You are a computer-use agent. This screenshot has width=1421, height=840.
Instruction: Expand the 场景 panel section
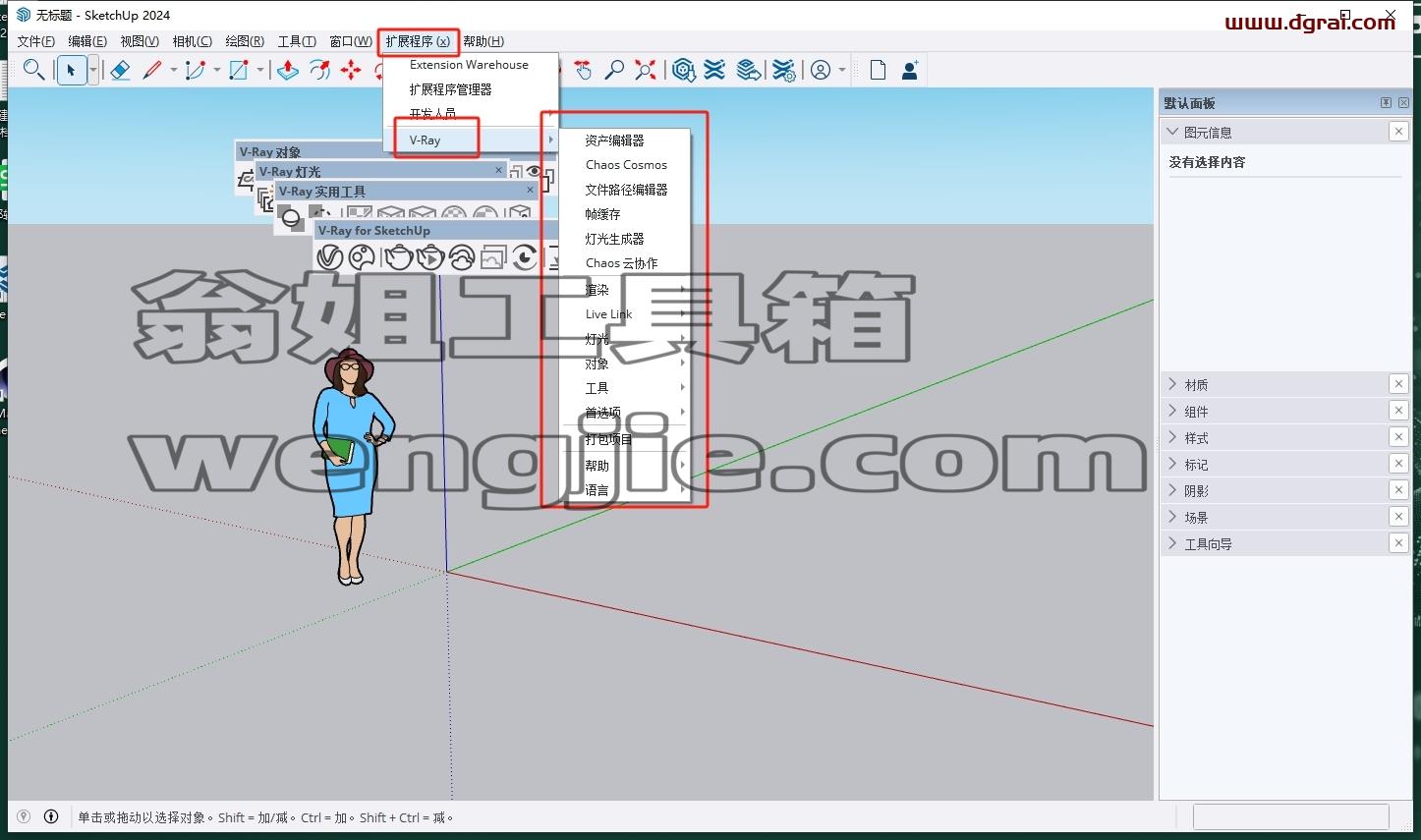pyautogui.click(x=1172, y=517)
